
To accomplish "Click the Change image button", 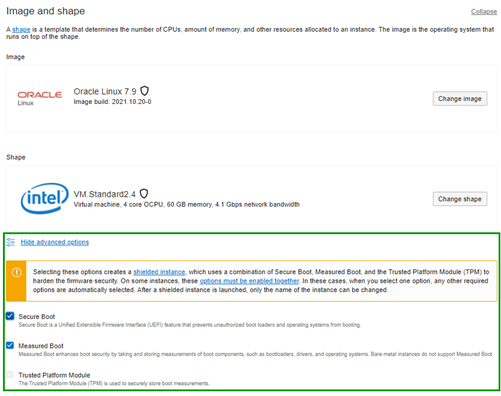I will (460, 99).
